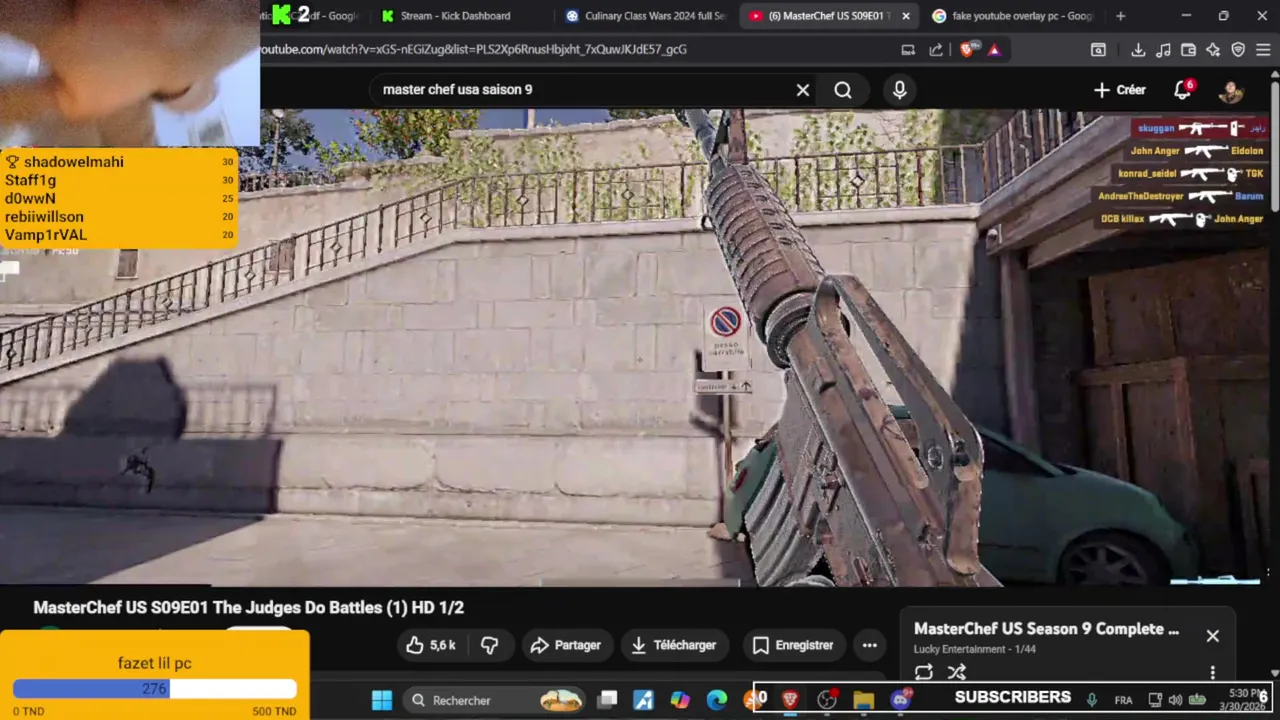Switch to fake youtube overlay pc tab
The image size is (1280, 720).
(1012, 16)
